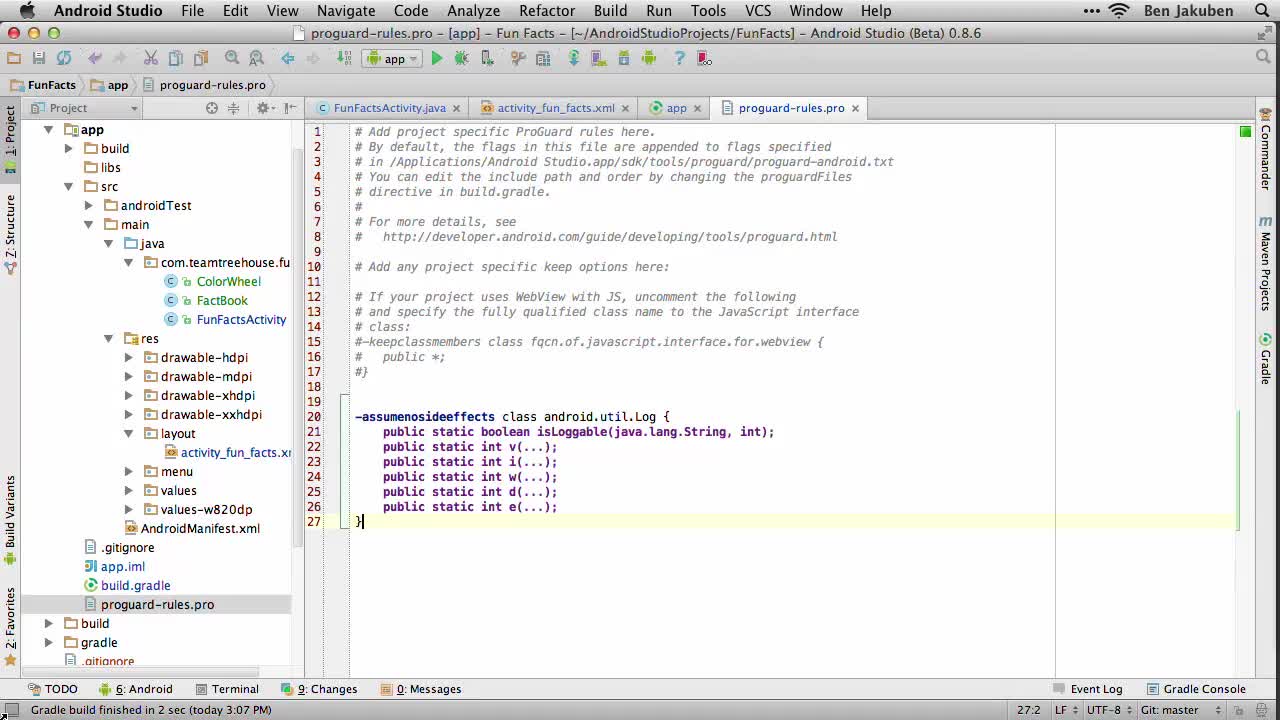Collapse the layout folder arrow
This screenshot has height=720, width=1280.
(128, 434)
